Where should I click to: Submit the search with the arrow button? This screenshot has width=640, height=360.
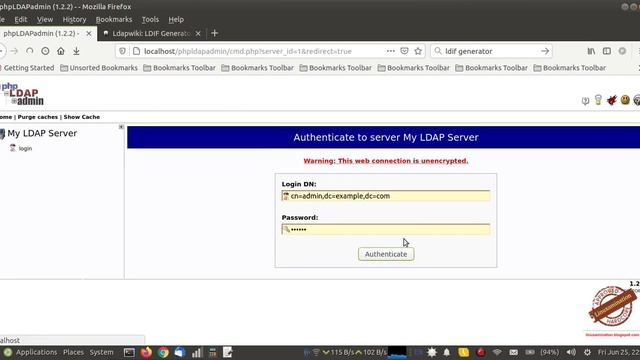(545, 51)
